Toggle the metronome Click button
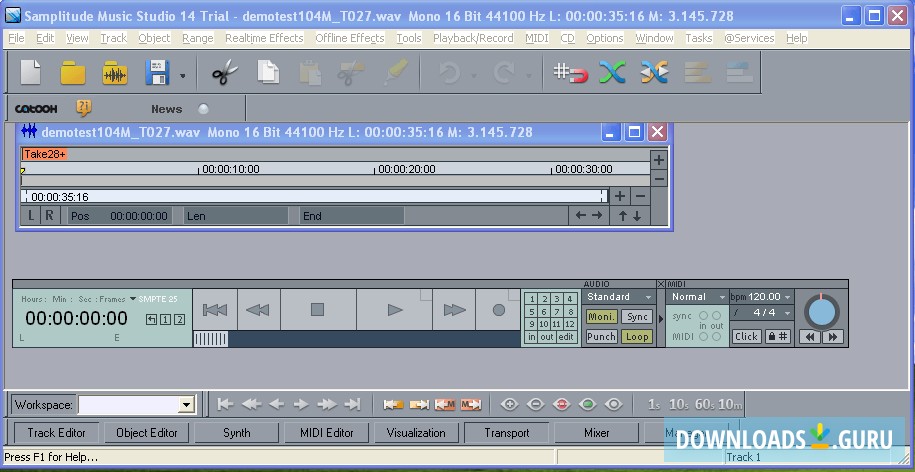Screen dimensions: 915x472 pos(746,337)
